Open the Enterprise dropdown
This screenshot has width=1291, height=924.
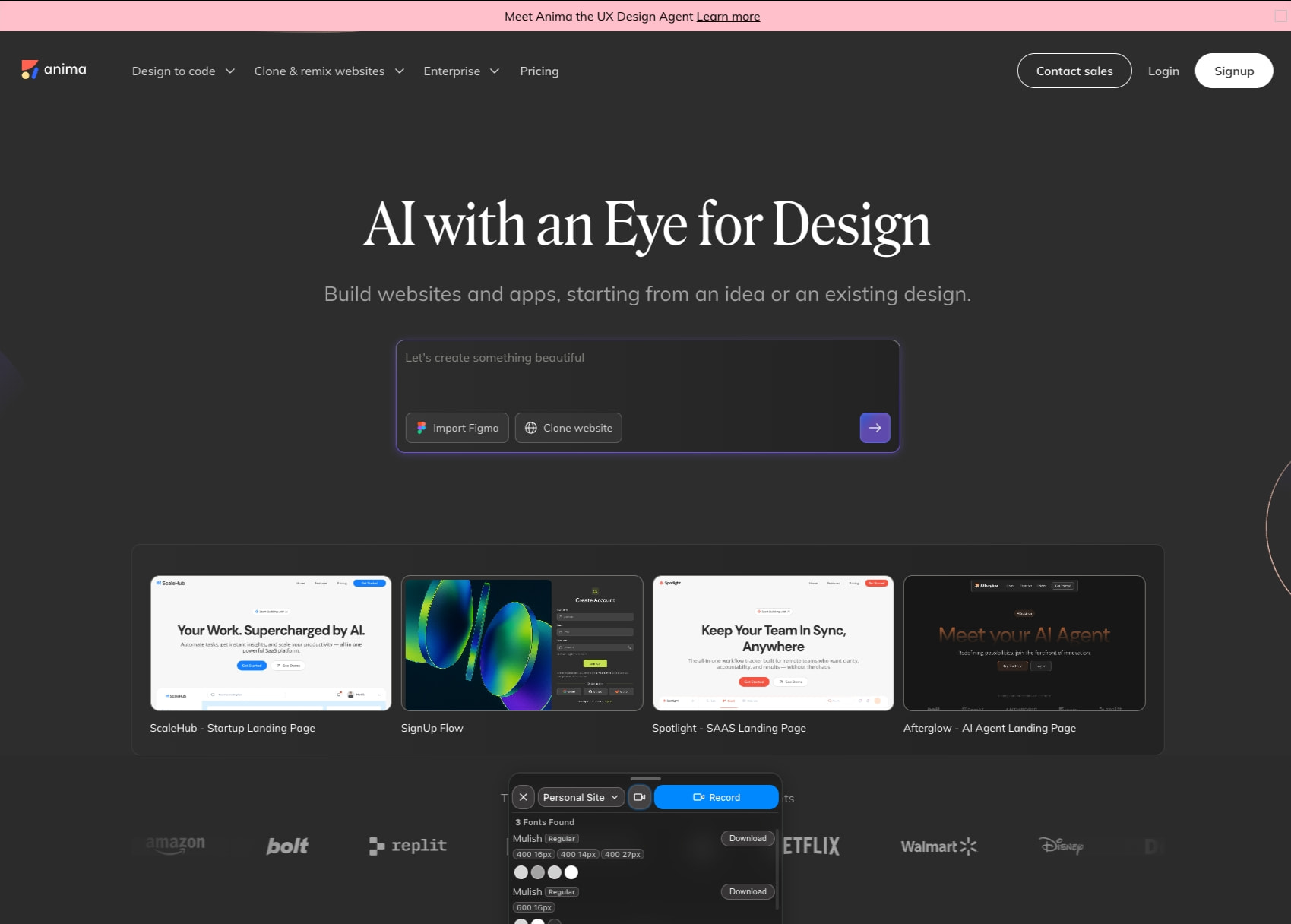461,71
